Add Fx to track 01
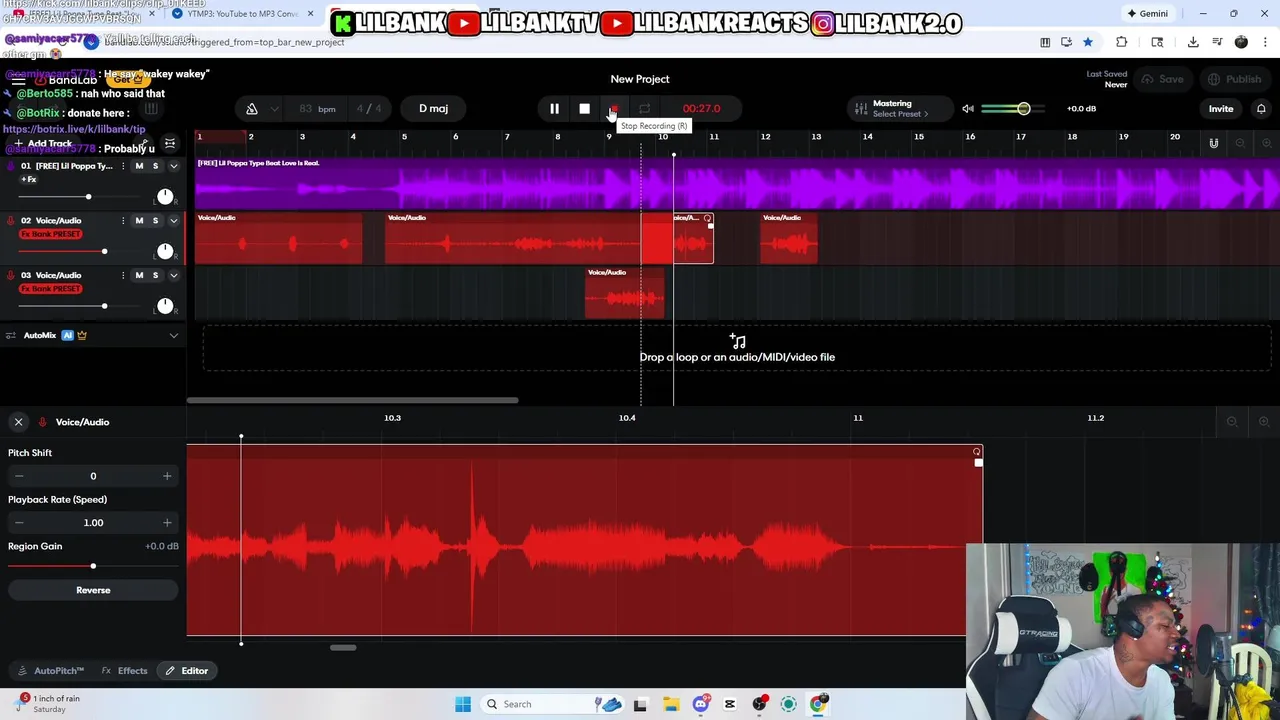1280x720 pixels. tap(29, 180)
